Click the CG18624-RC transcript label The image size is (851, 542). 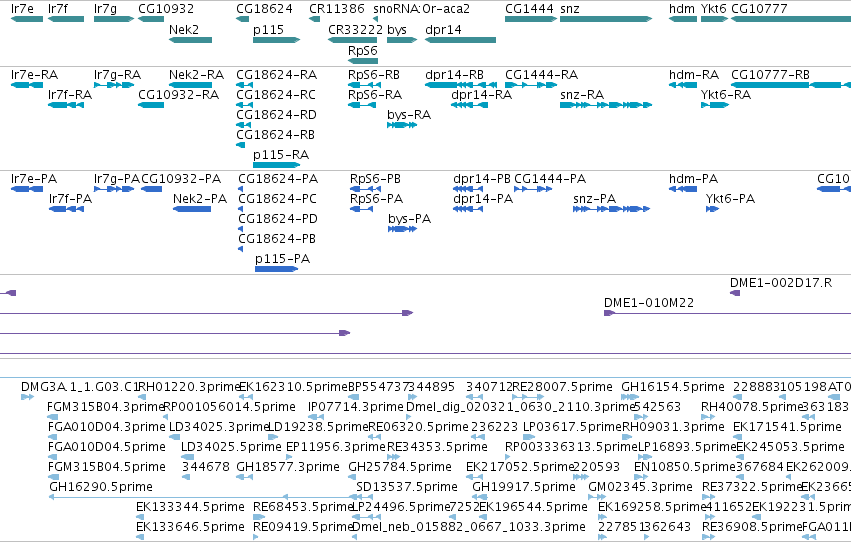tap(276, 94)
